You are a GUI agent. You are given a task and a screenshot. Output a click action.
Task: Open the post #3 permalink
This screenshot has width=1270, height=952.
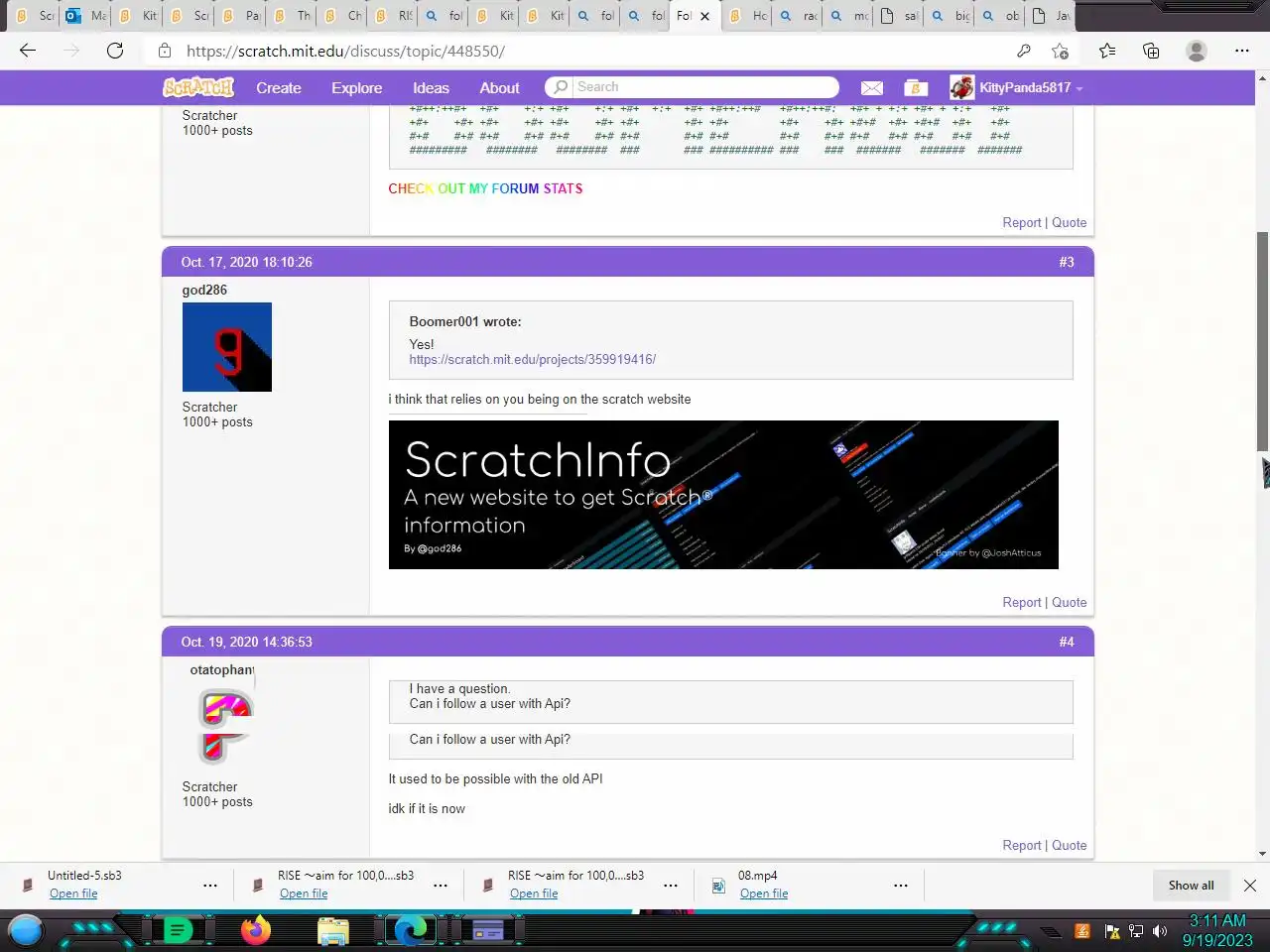tap(1067, 262)
